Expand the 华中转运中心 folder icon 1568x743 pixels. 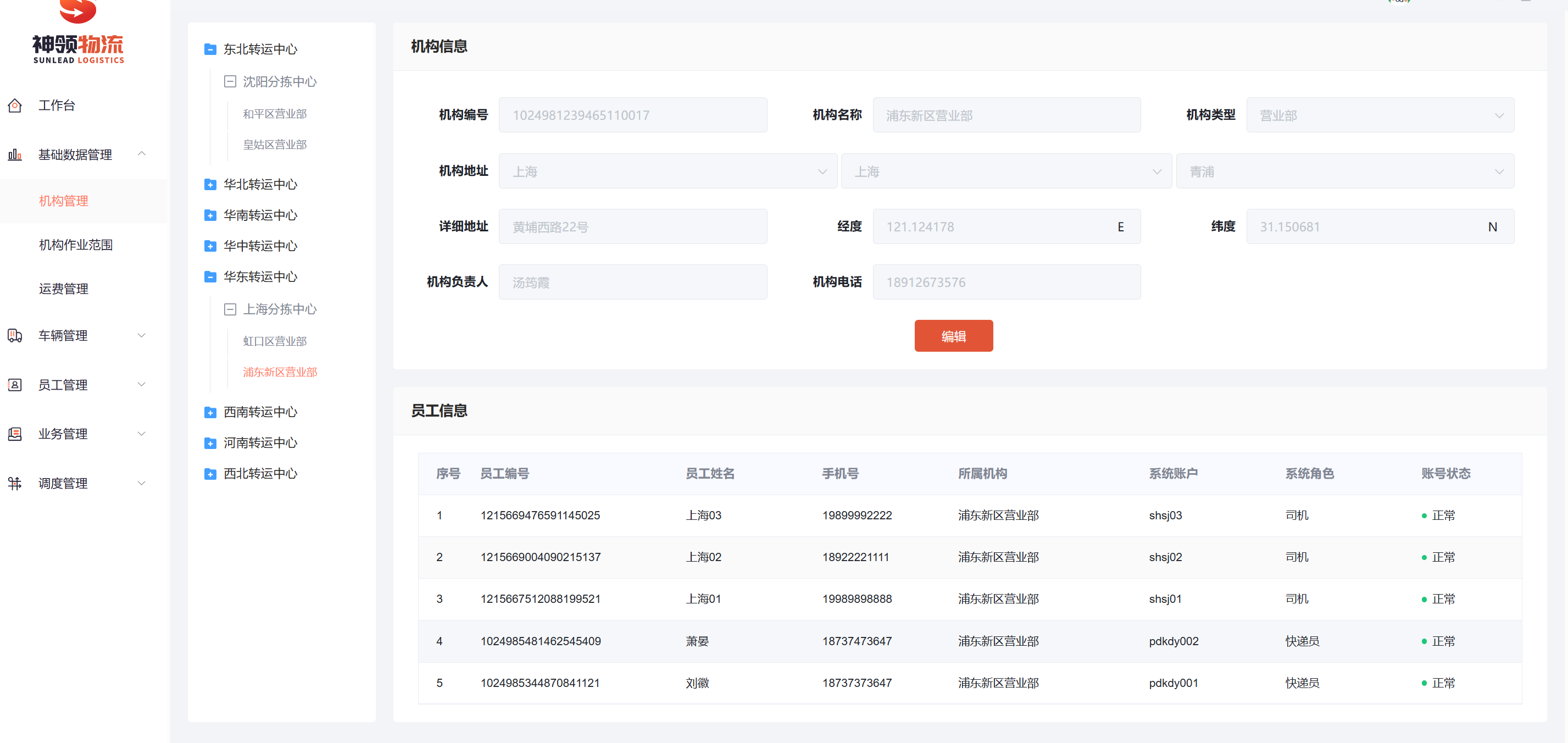pyautogui.click(x=210, y=246)
